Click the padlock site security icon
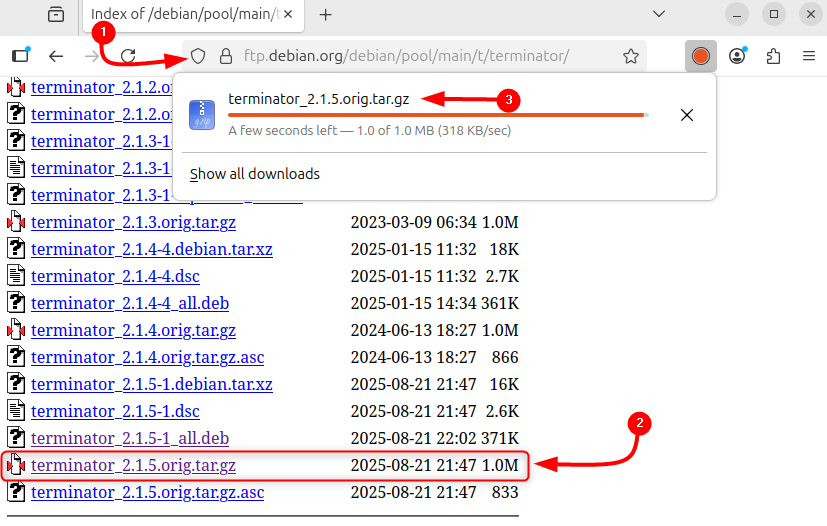 tap(225, 56)
